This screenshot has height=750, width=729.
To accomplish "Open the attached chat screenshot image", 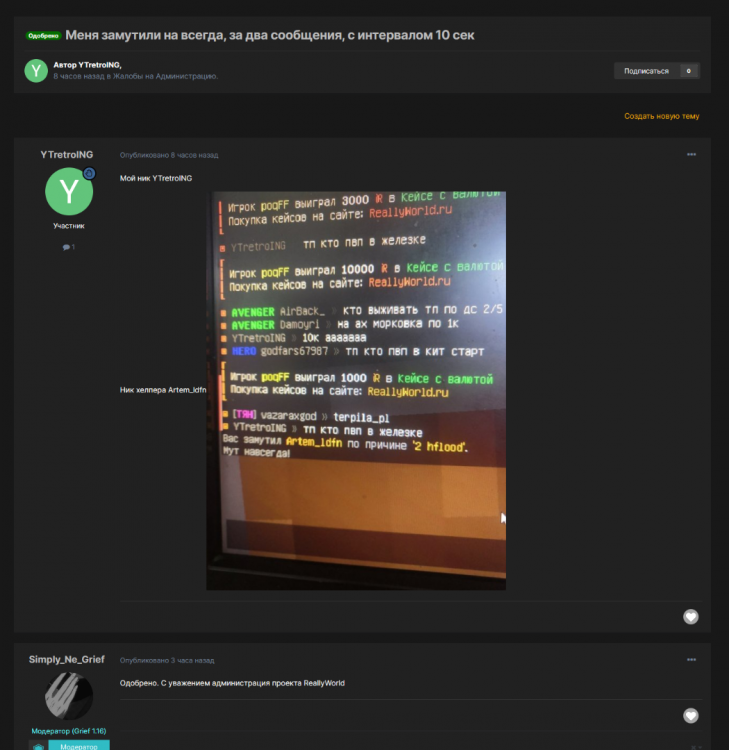I will [356, 390].
